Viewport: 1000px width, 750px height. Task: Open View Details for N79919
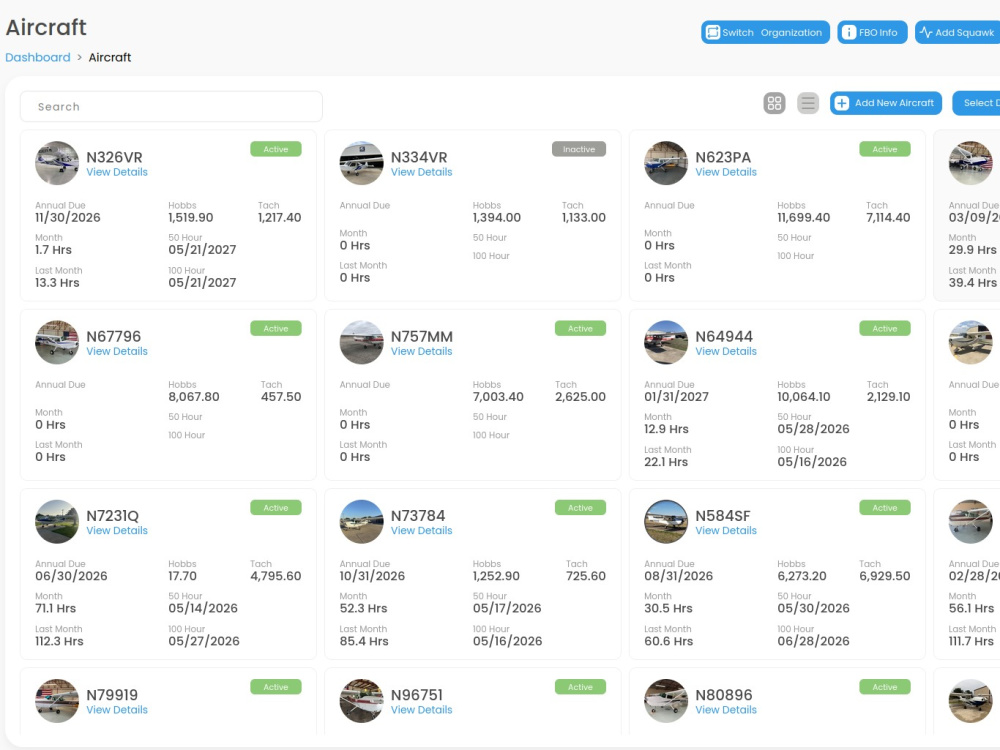[117, 710]
